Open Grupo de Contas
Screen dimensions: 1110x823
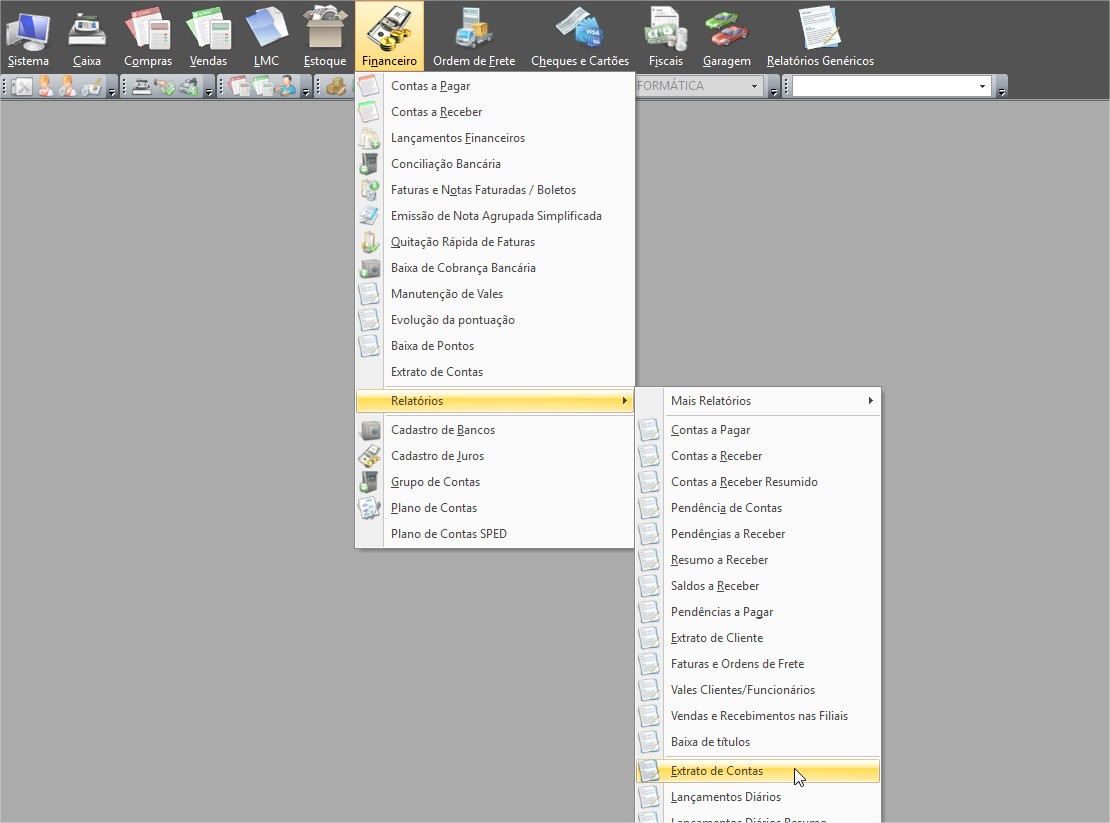tap(495, 482)
